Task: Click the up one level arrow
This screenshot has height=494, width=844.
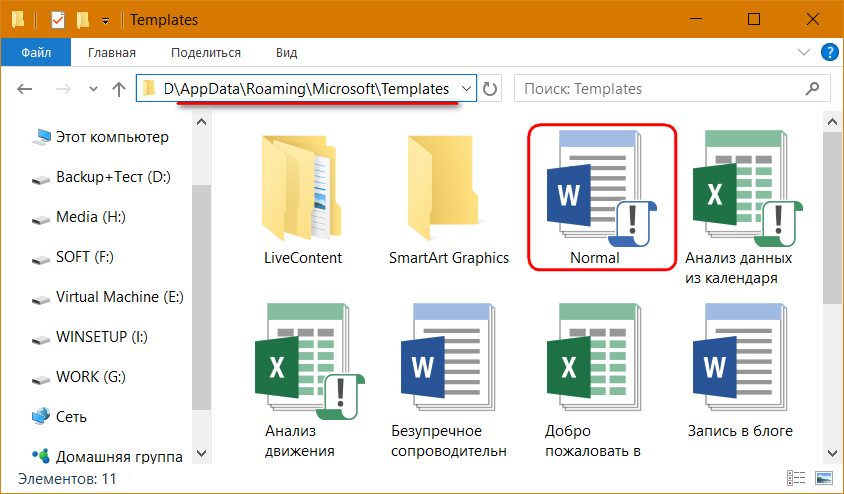Action: click(117, 89)
